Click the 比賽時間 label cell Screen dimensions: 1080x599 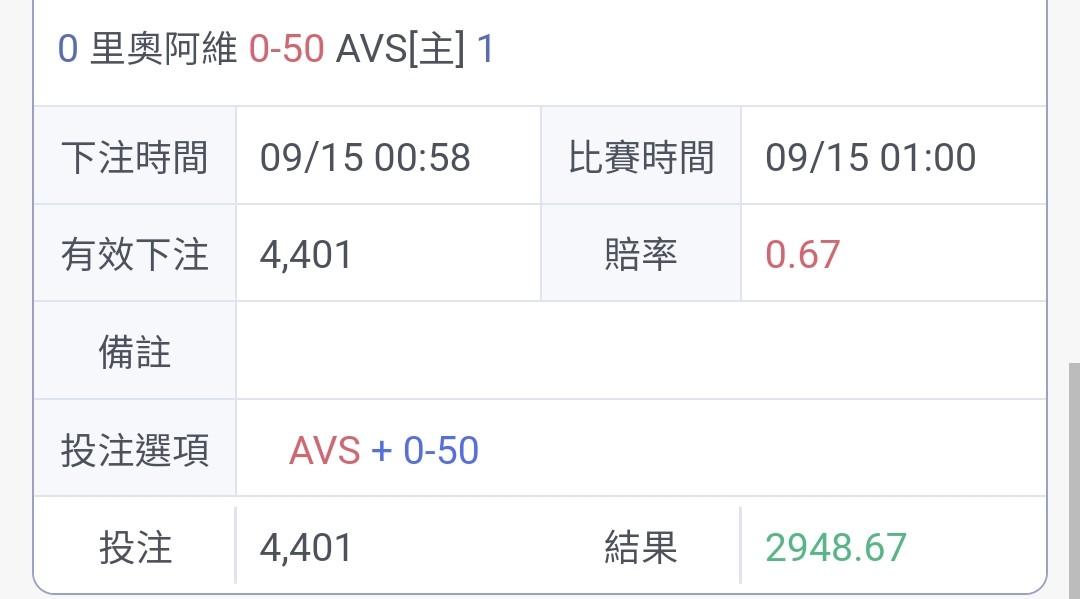tap(641, 156)
